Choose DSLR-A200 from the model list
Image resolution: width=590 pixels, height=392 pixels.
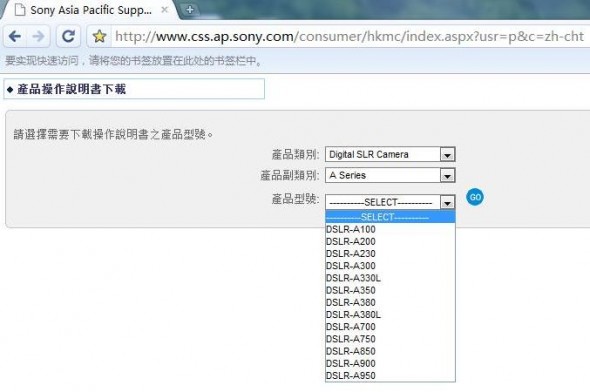[x=390, y=242]
